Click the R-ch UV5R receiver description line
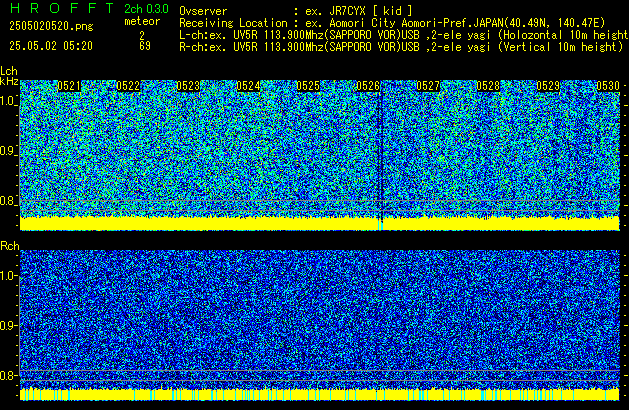 401,47
